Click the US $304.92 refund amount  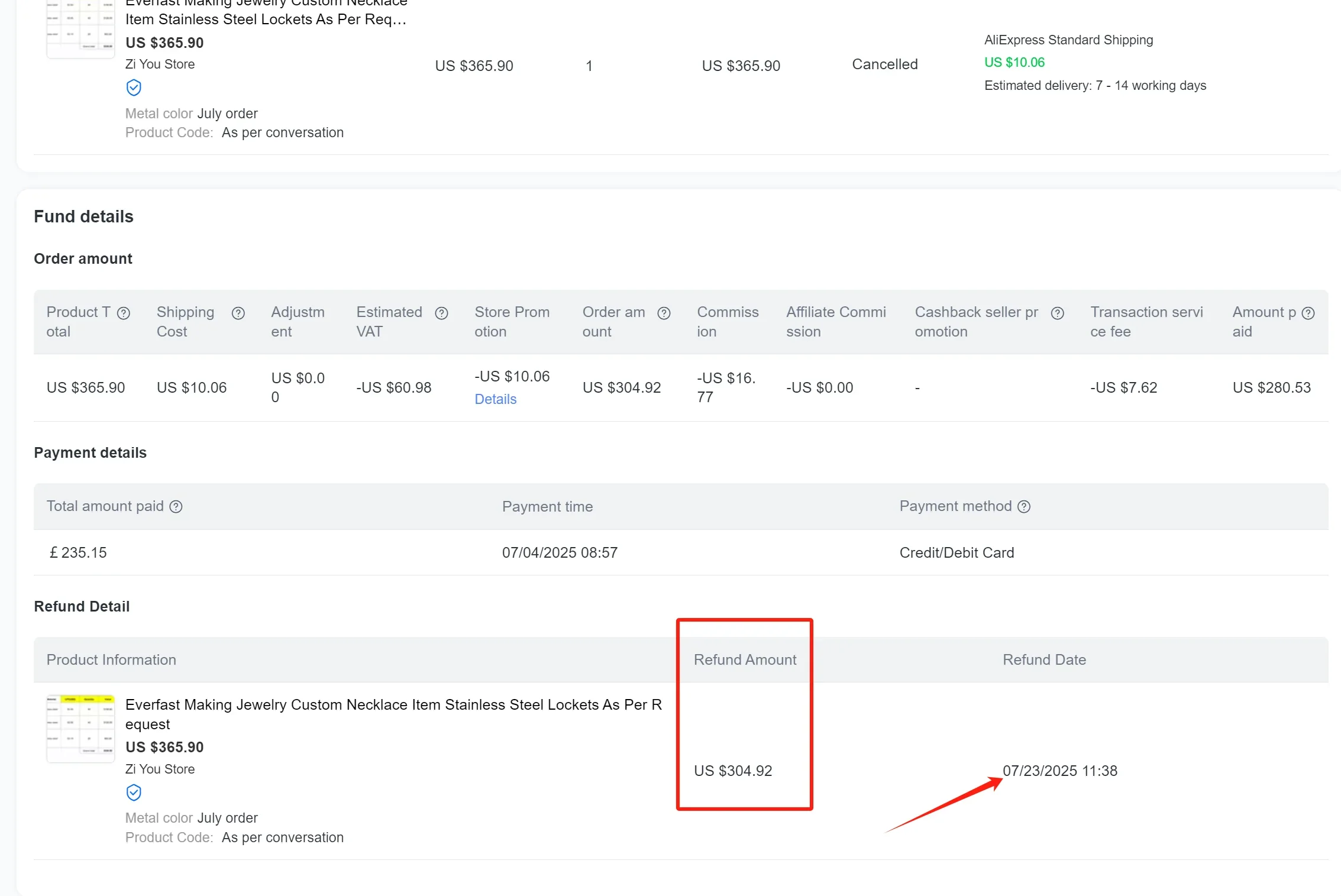tap(732, 771)
